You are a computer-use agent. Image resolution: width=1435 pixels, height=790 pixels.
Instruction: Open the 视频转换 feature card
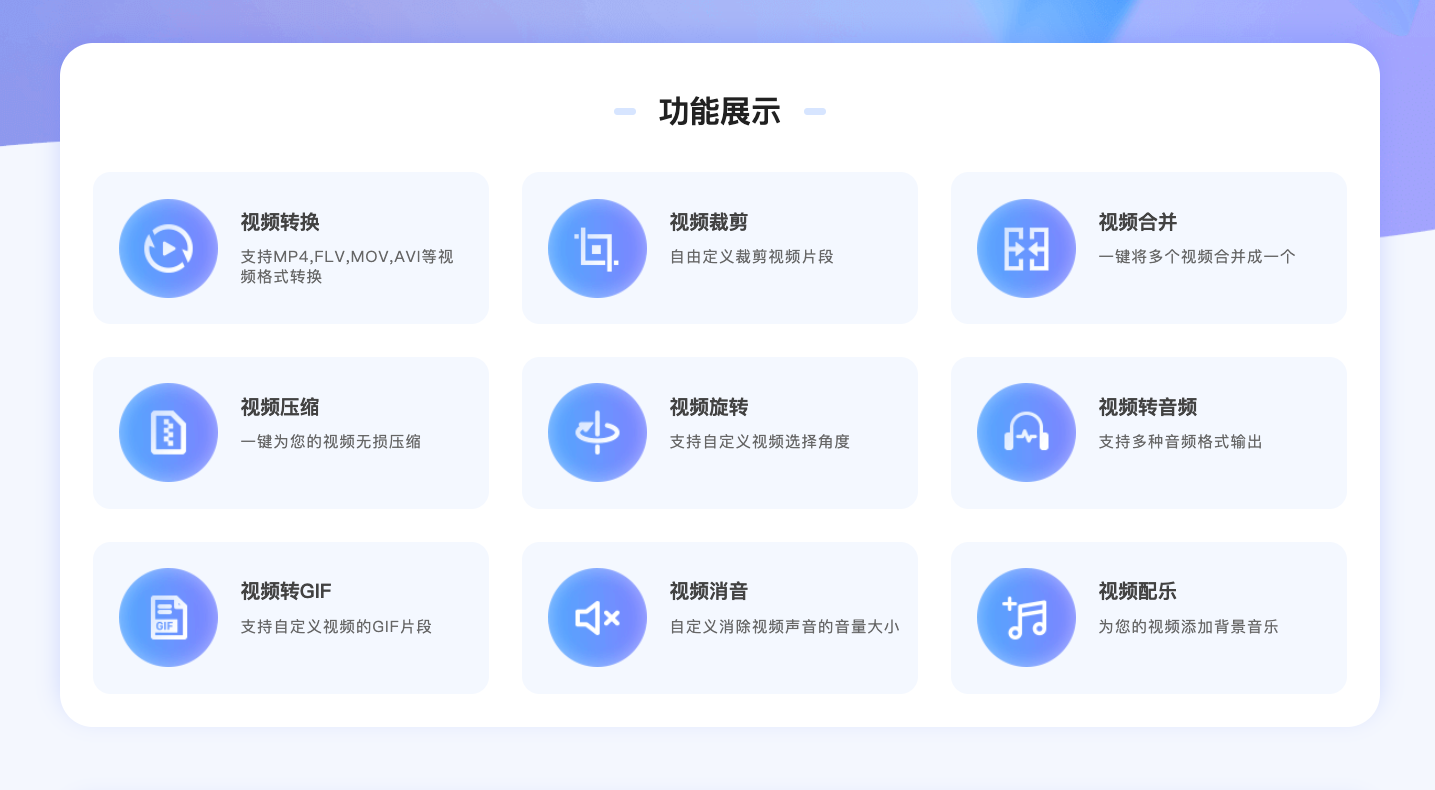[x=290, y=248]
